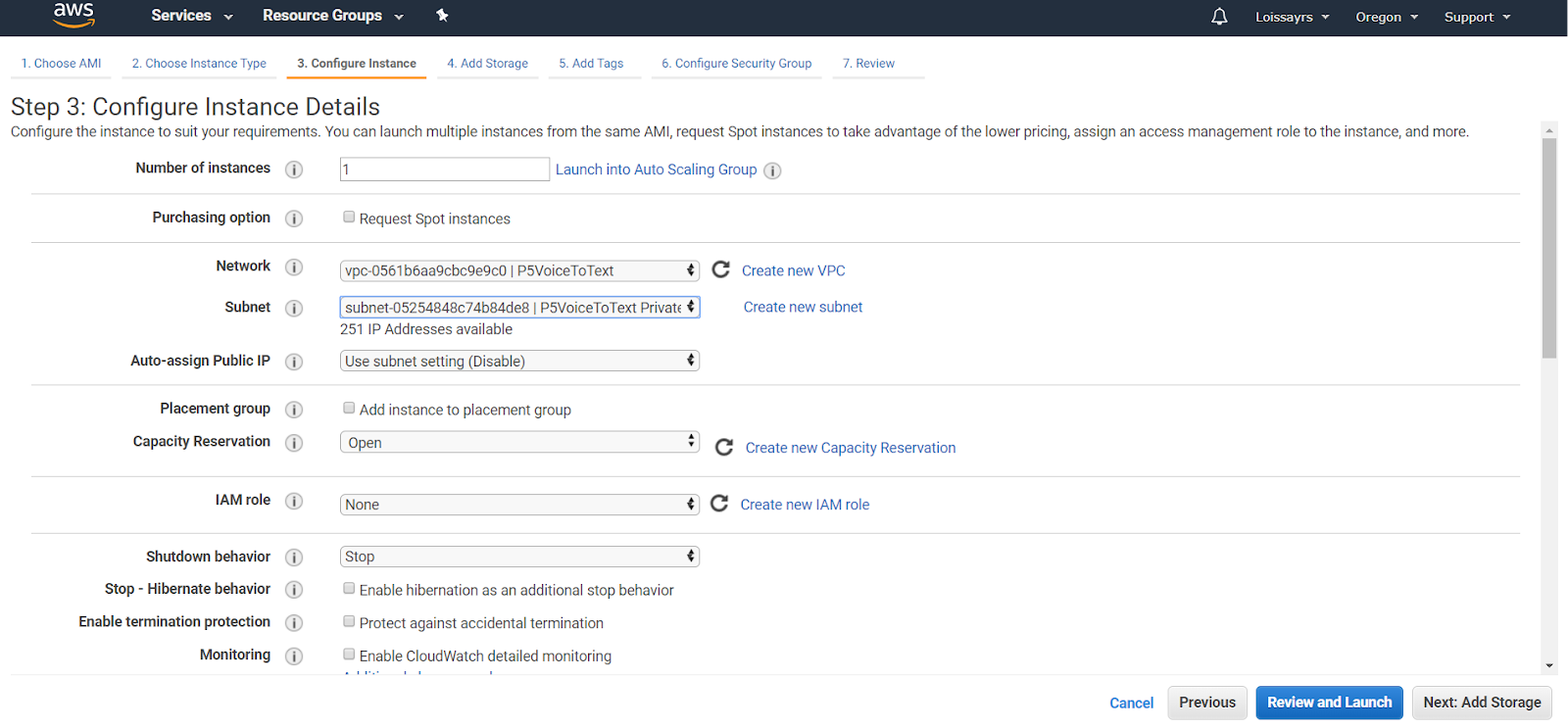Check Add instance to placement group
The image size is (1568, 728).
tap(349, 409)
